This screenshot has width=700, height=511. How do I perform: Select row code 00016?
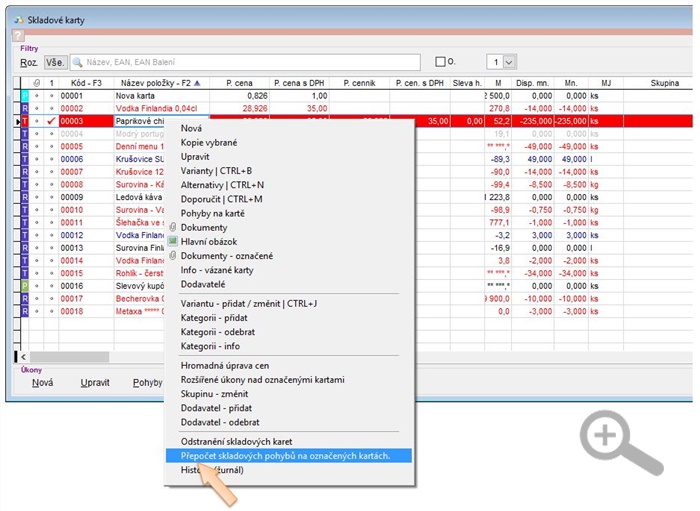72,286
